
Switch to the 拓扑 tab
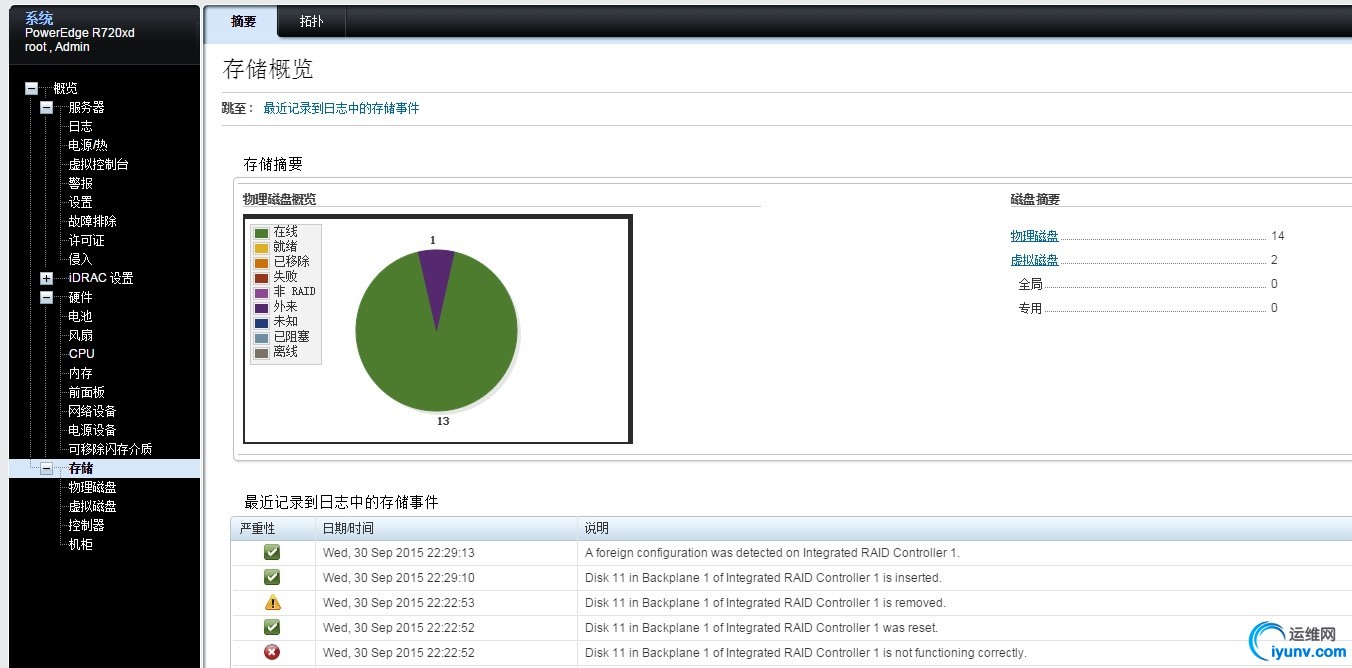(x=312, y=21)
